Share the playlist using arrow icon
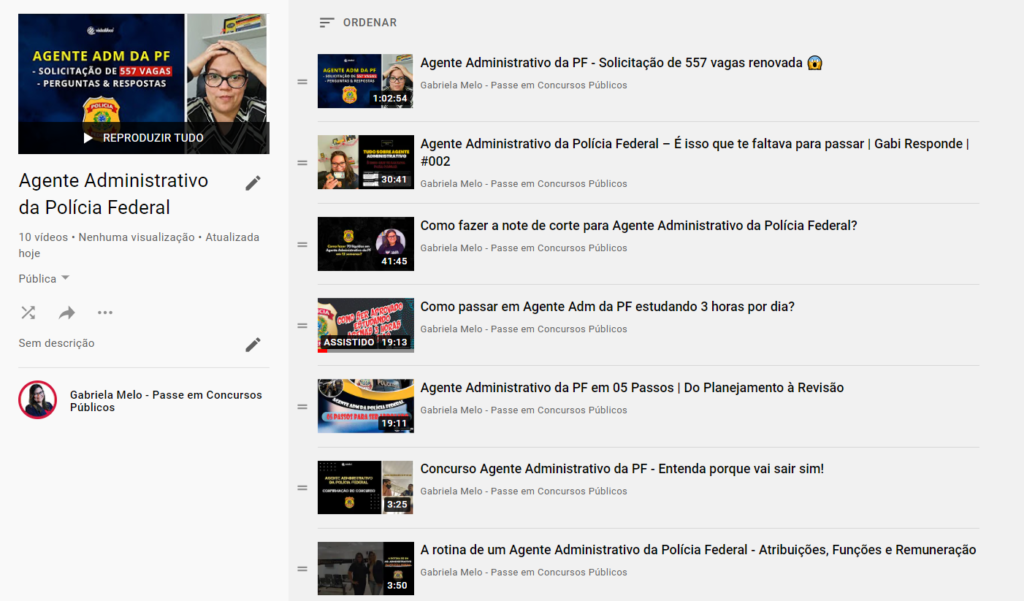This screenshot has height=601, width=1024. pyautogui.click(x=67, y=313)
